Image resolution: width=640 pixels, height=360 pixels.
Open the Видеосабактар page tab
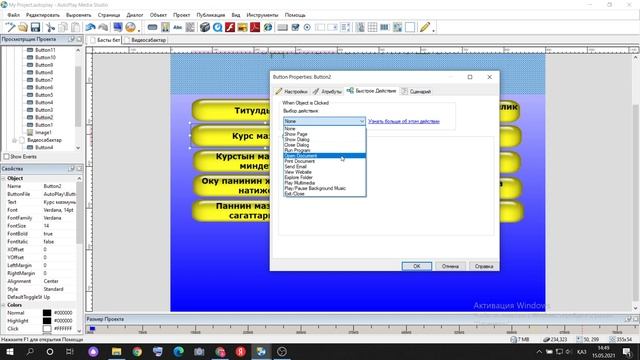coord(145,40)
